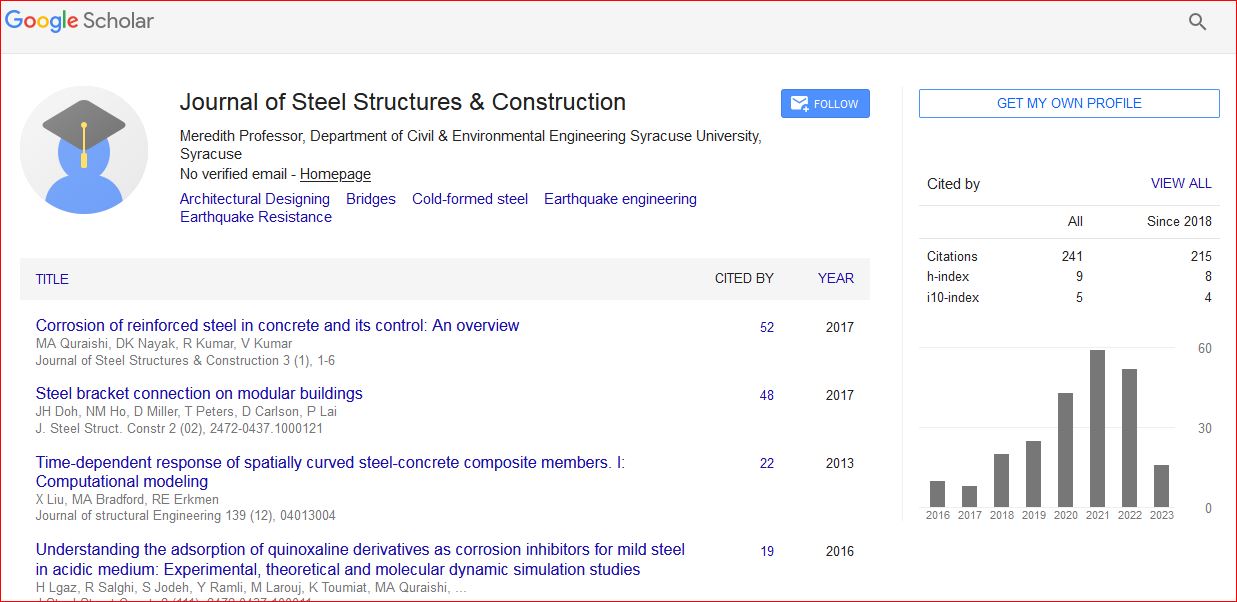Click the 2021 citations bar
The height and width of the screenshot is (602, 1237).
[x=1097, y=428]
